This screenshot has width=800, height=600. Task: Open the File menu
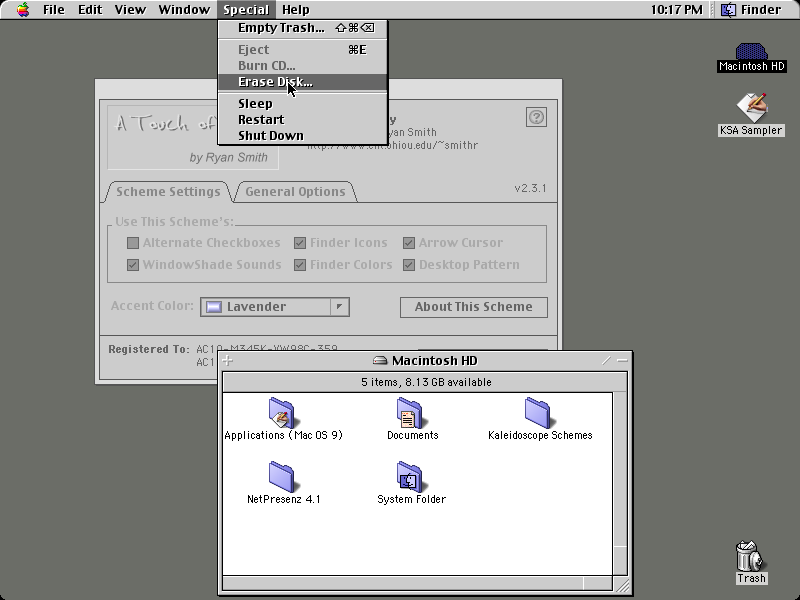tap(54, 10)
